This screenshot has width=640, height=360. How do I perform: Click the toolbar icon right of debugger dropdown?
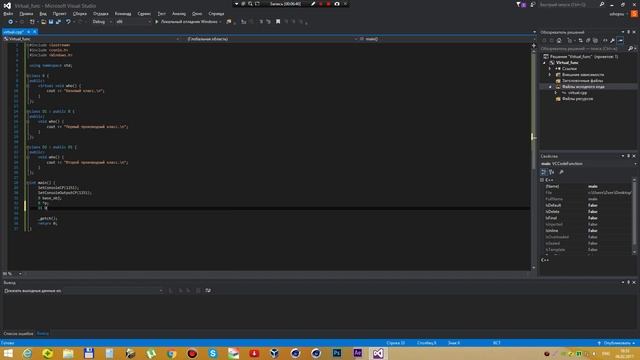coord(229,22)
